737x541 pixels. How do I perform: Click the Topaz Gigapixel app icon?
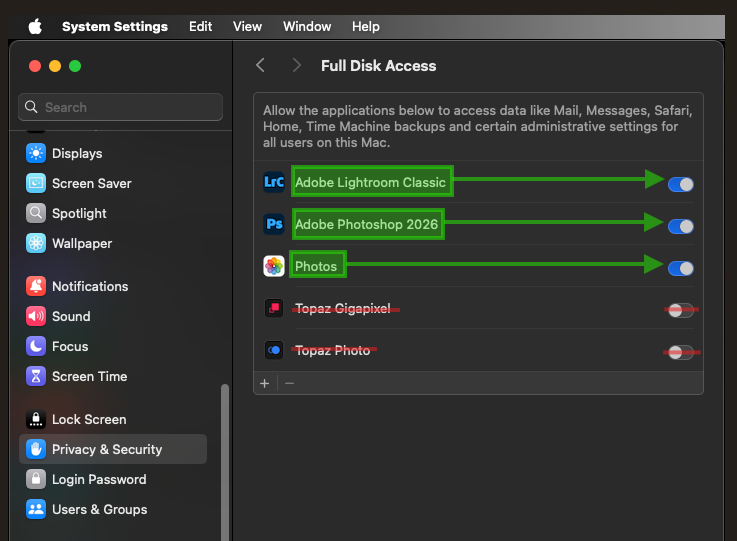pyautogui.click(x=274, y=308)
